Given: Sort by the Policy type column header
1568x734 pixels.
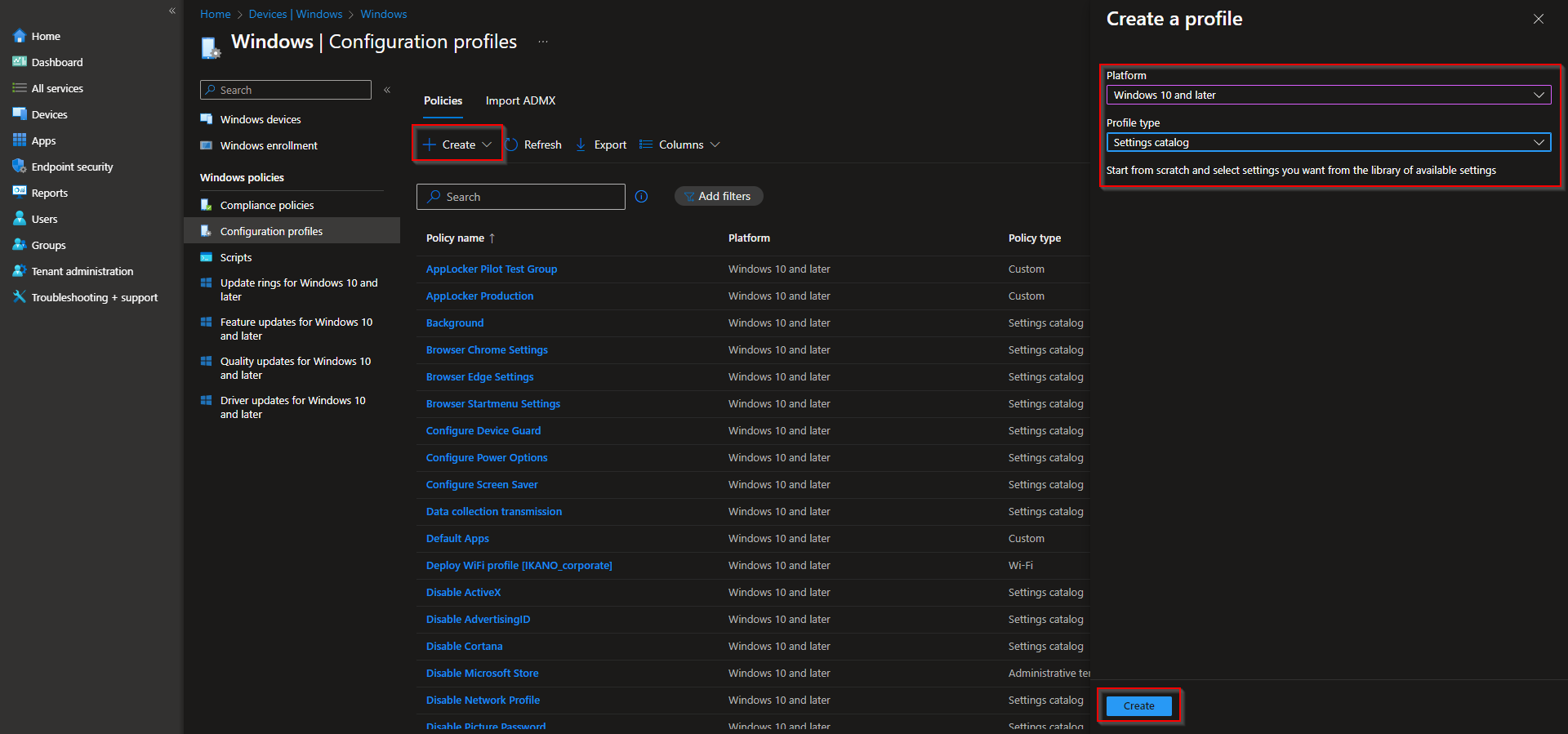Looking at the screenshot, I should [x=1035, y=238].
